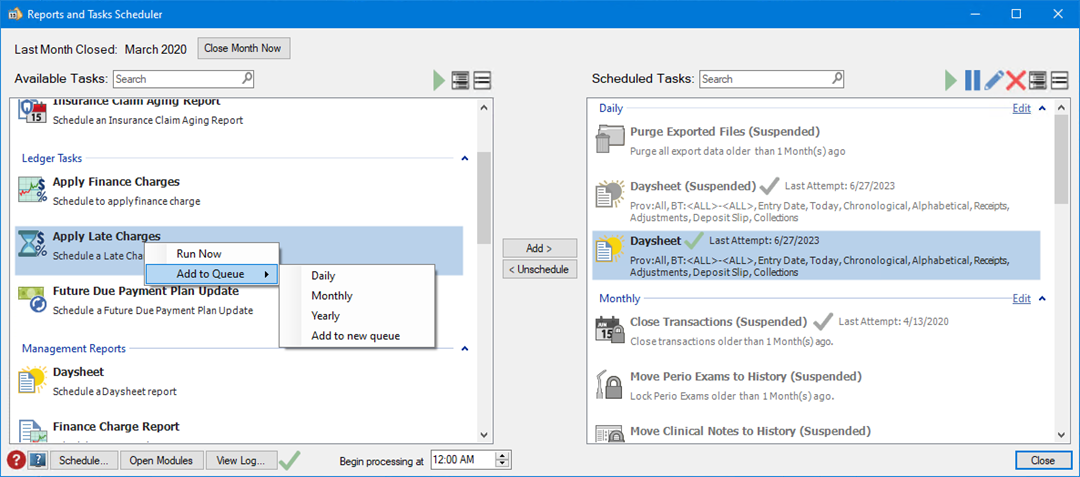
Task: Pause the selected scheduled task
Action: pyautogui.click(x=972, y=80)
